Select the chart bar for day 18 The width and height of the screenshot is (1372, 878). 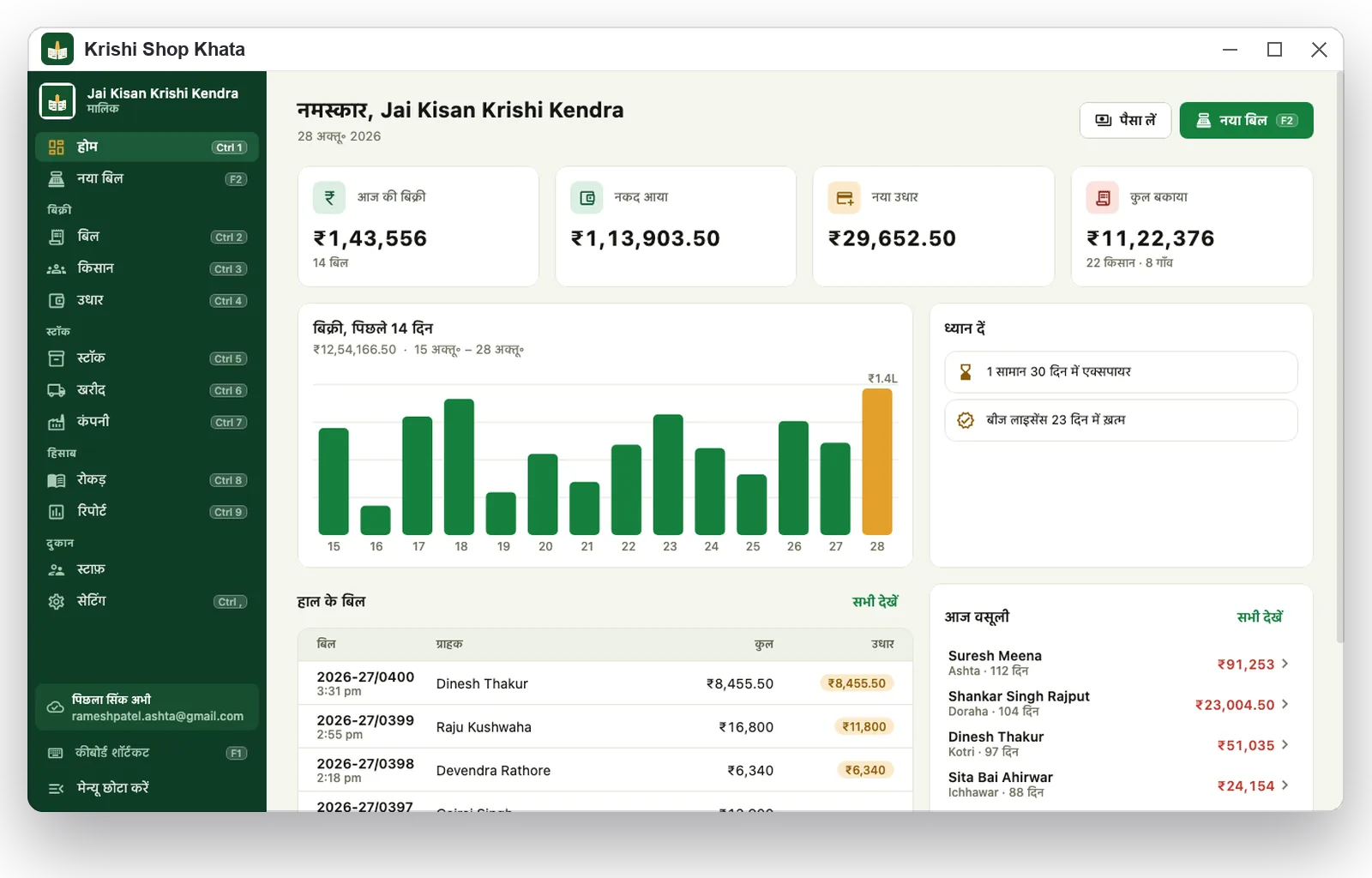coord(459,467)
